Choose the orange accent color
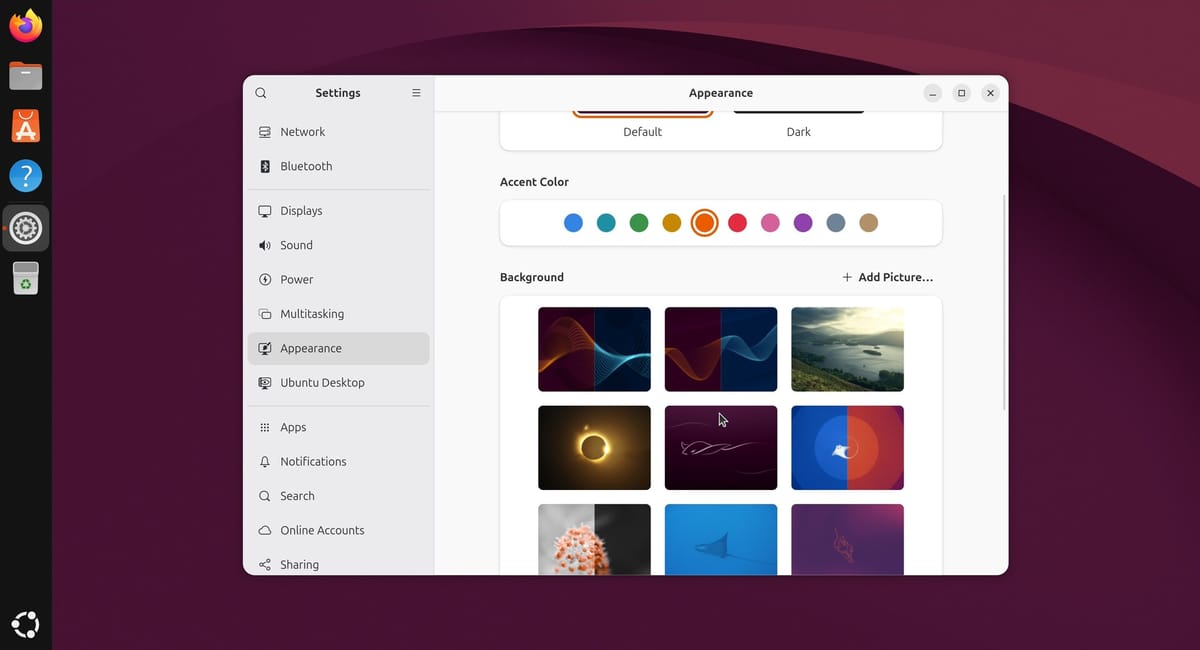The width and height of the screenshot is (1200, 650). 704,223
